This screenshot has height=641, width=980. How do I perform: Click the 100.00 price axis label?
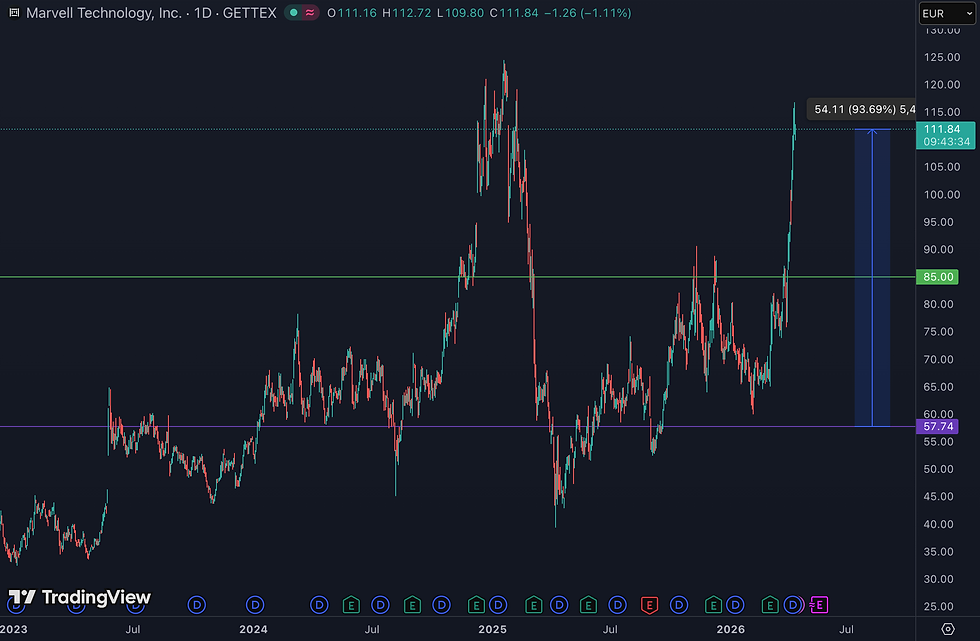point(942,194)
